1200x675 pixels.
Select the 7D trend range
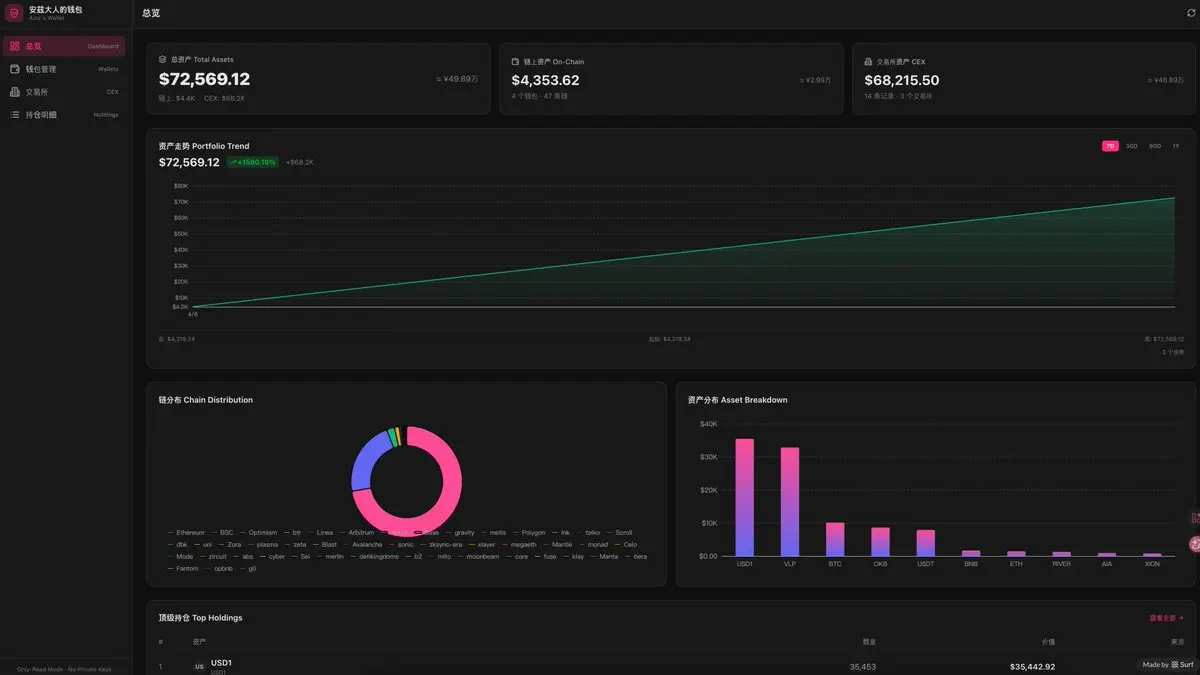(1110, 146)
